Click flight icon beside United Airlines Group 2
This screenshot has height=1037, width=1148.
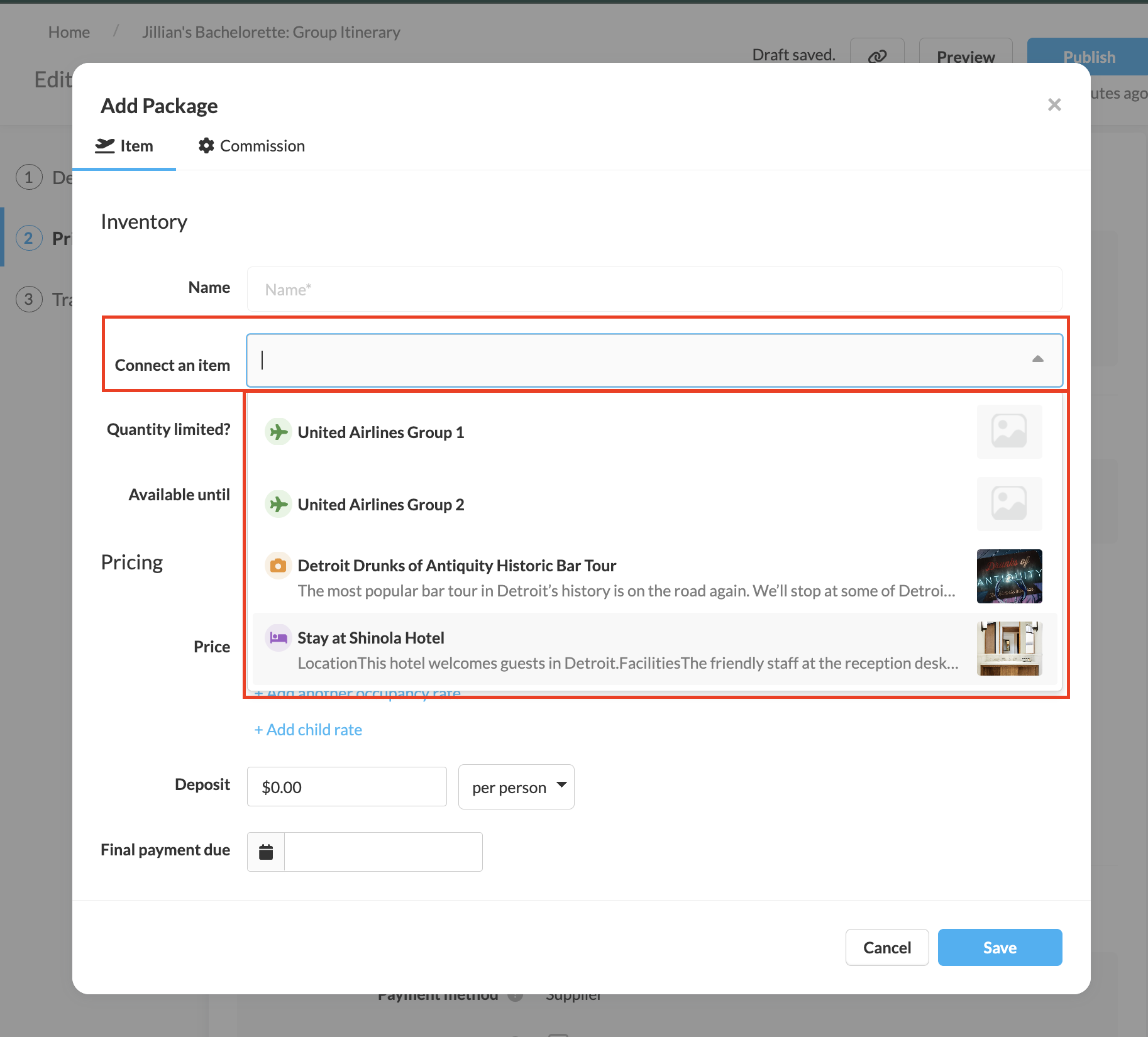(278, 504)
